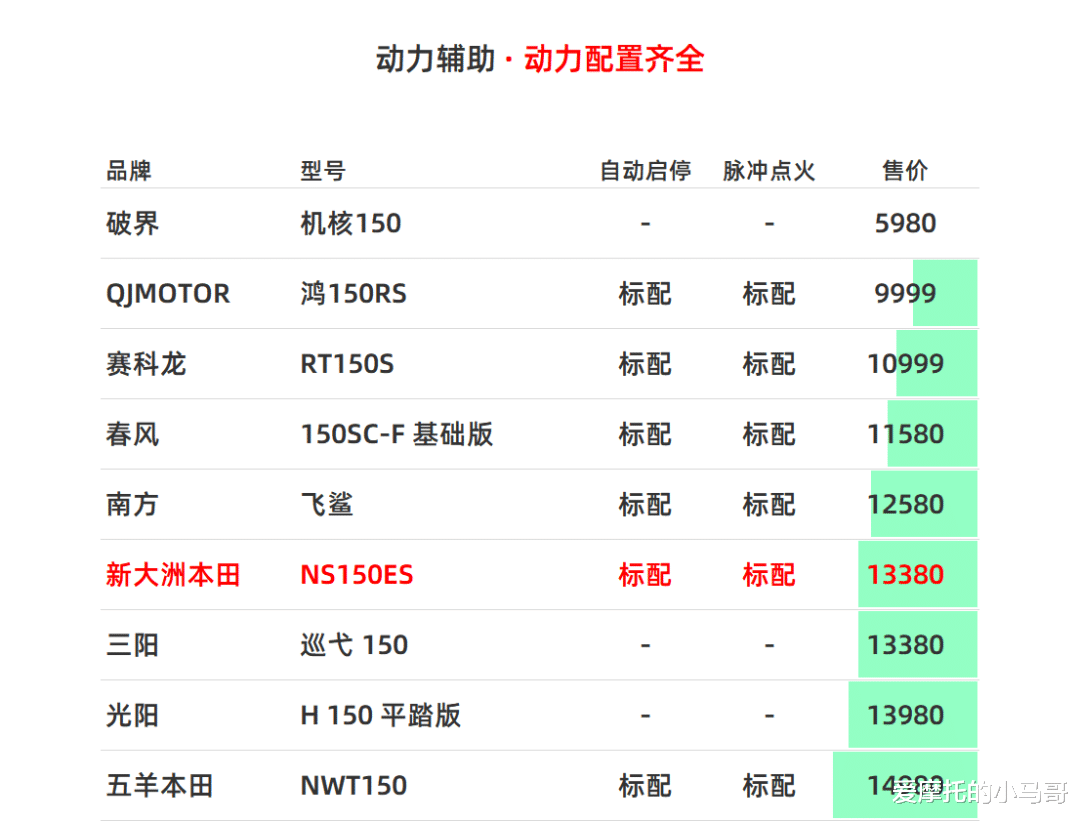
Task: Click 自动启停 标配 in 五羊本田 row
Action: point(645,785)
